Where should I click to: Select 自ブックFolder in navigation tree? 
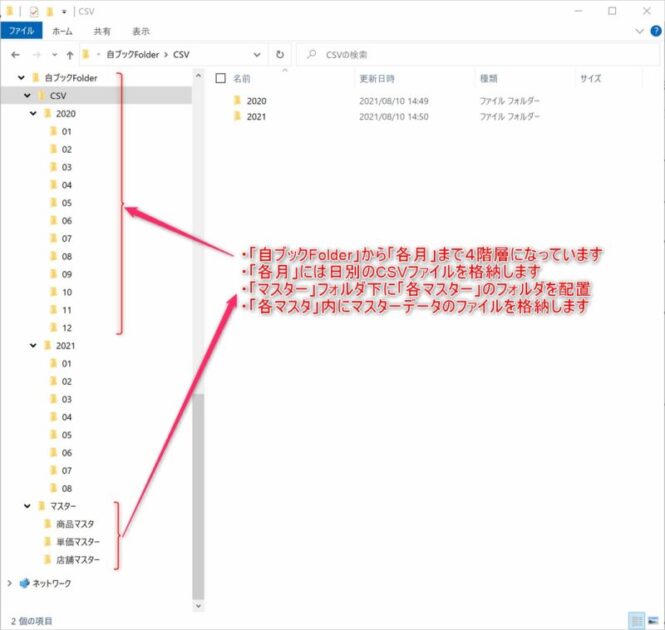pyautogui.click(x=71, y=78)
